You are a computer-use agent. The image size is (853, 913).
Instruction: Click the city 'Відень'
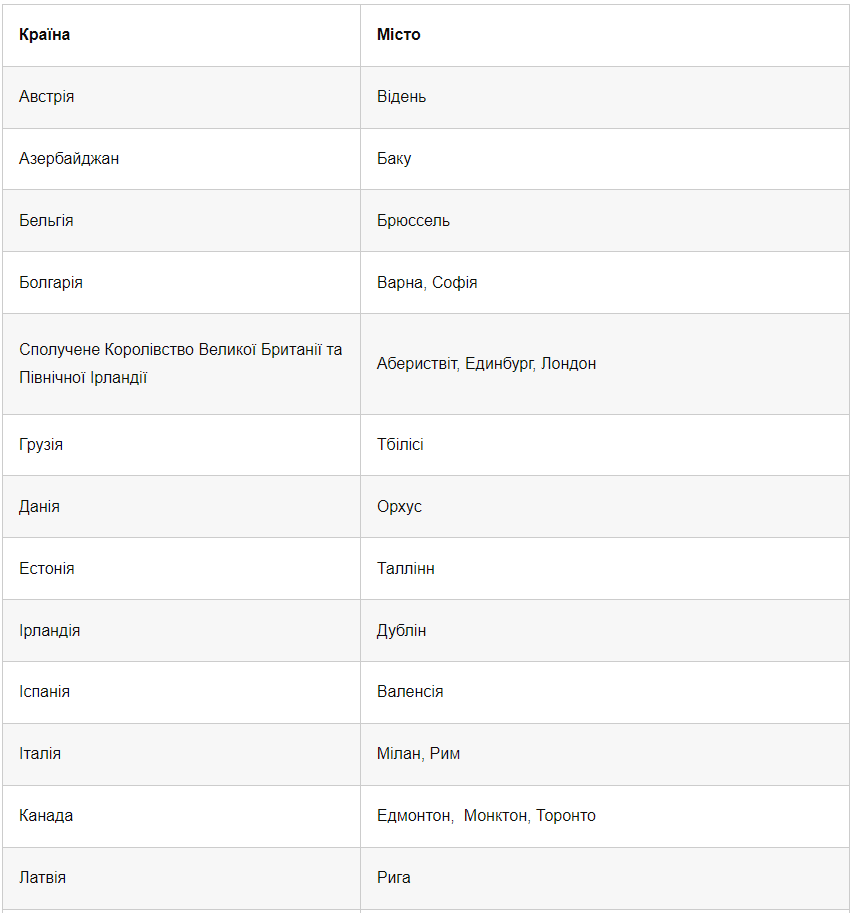(x=402, y=97)
